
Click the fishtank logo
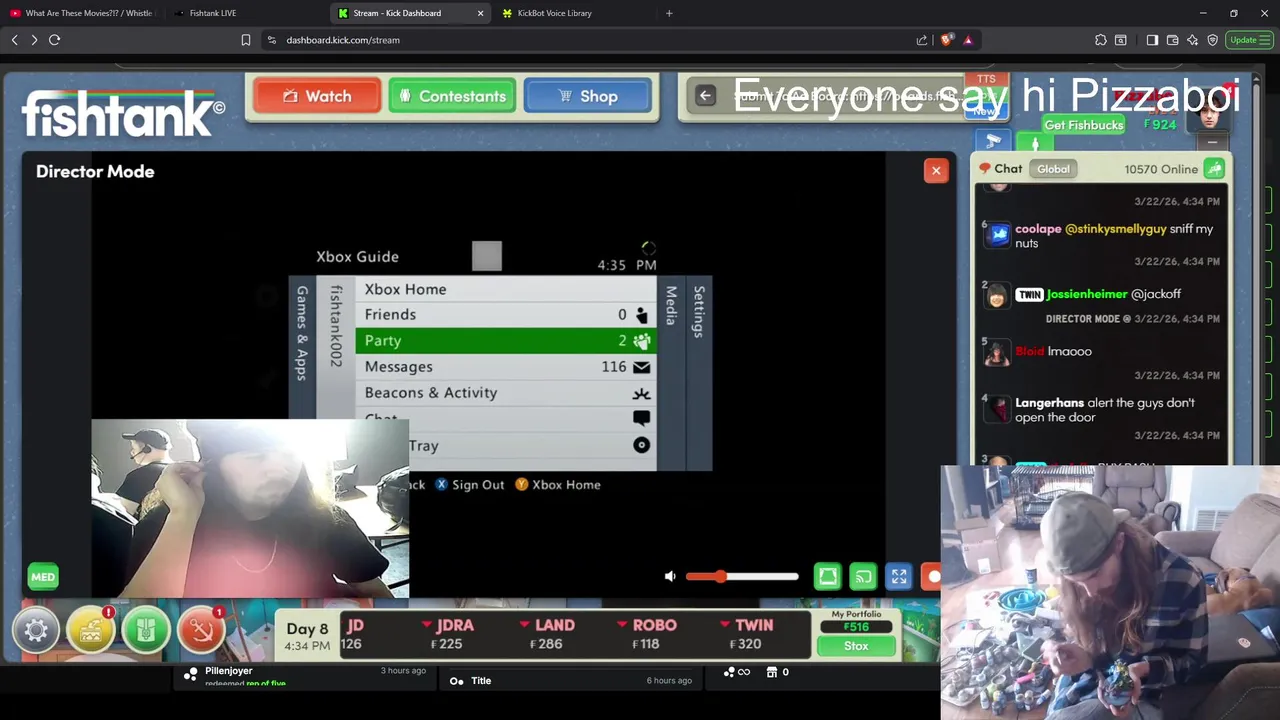(123, 114)
